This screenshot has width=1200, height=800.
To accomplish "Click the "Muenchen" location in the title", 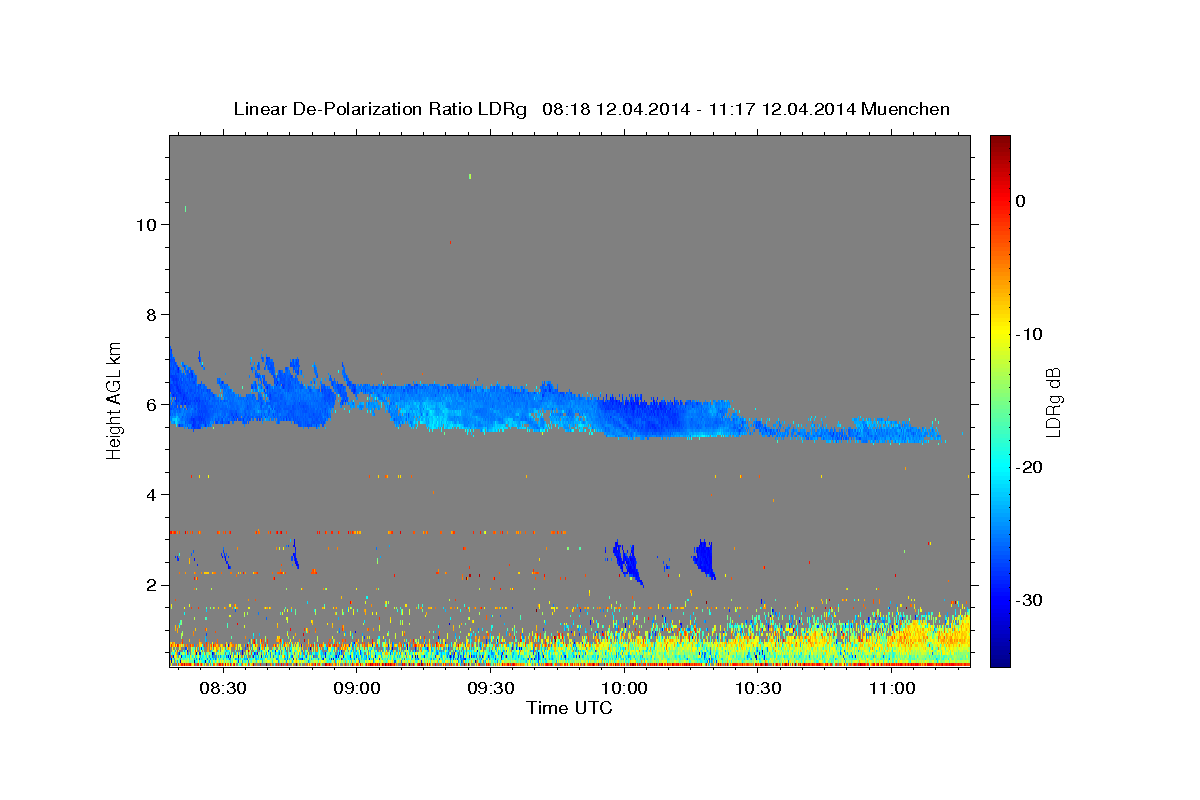I will tap(904, 109).
